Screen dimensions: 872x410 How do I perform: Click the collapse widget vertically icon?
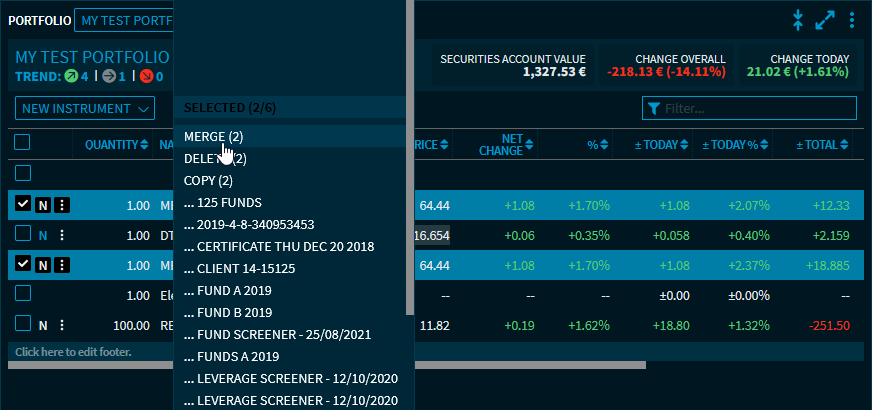coord(798,20)
